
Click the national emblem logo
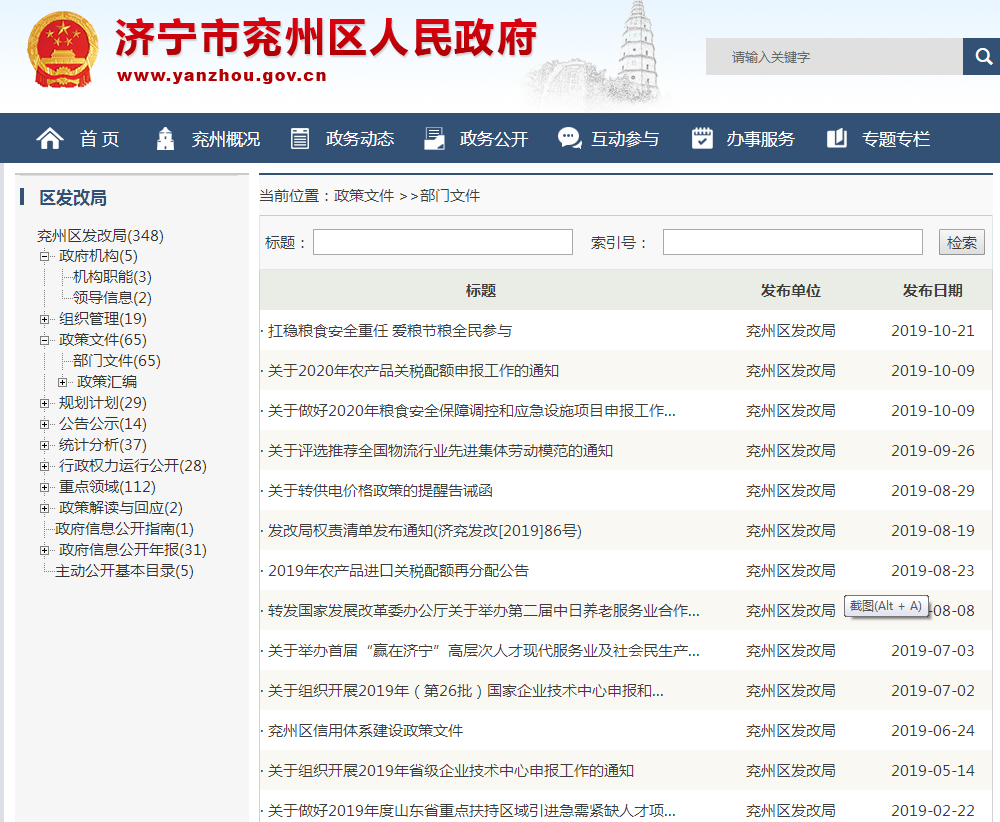pyautogui.click(x=63, y=50)
